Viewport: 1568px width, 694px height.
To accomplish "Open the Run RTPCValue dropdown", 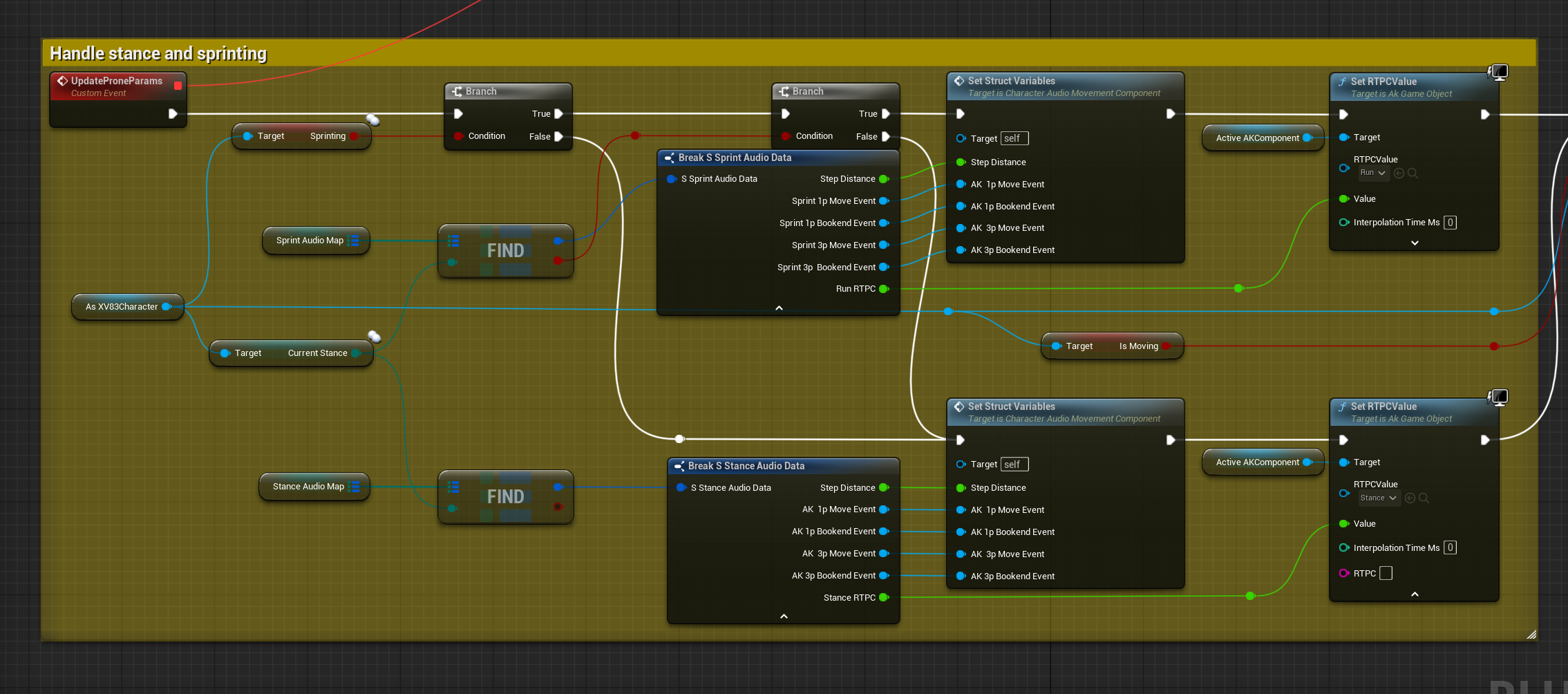I will tap(1373, 173).
